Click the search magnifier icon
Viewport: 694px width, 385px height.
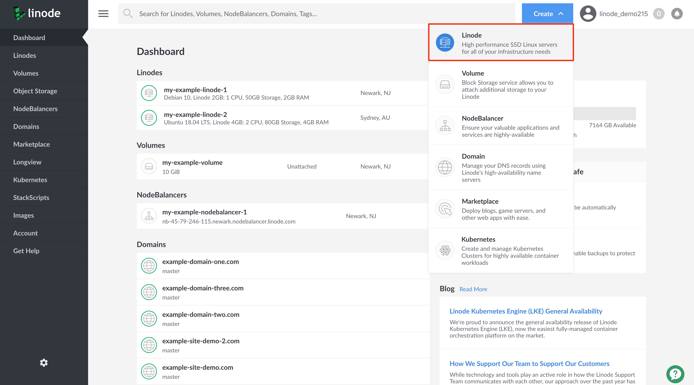tap(128, 13)
